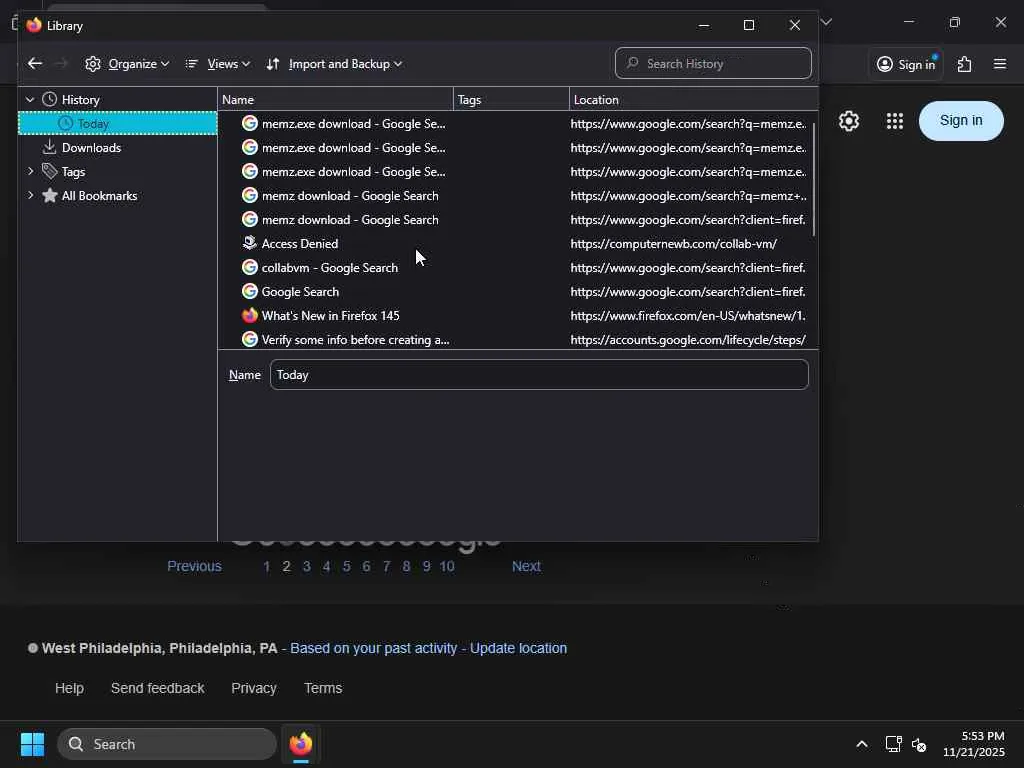This screenshot has height=768, width=1024.
Task: Sort by the Tags column header
Action: pos(511,99)
